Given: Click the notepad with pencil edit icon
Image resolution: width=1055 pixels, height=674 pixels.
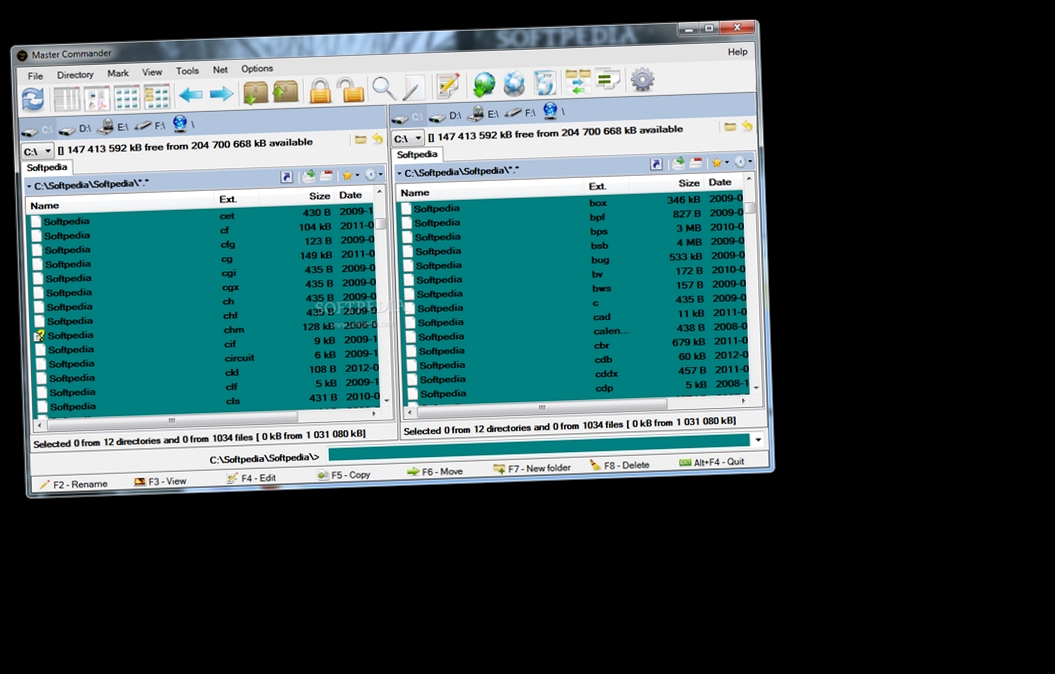Looking at the screenshot, I should click(447, 85).
